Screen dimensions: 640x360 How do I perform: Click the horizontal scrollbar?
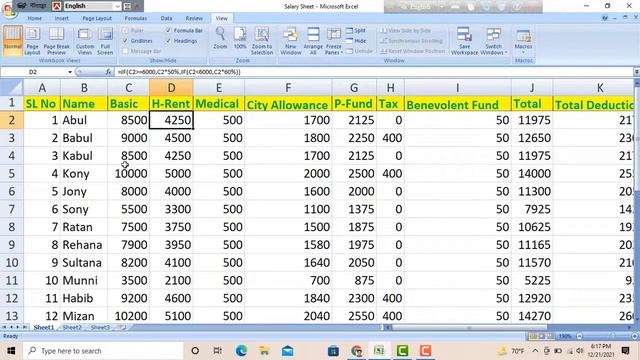[469, 327]
